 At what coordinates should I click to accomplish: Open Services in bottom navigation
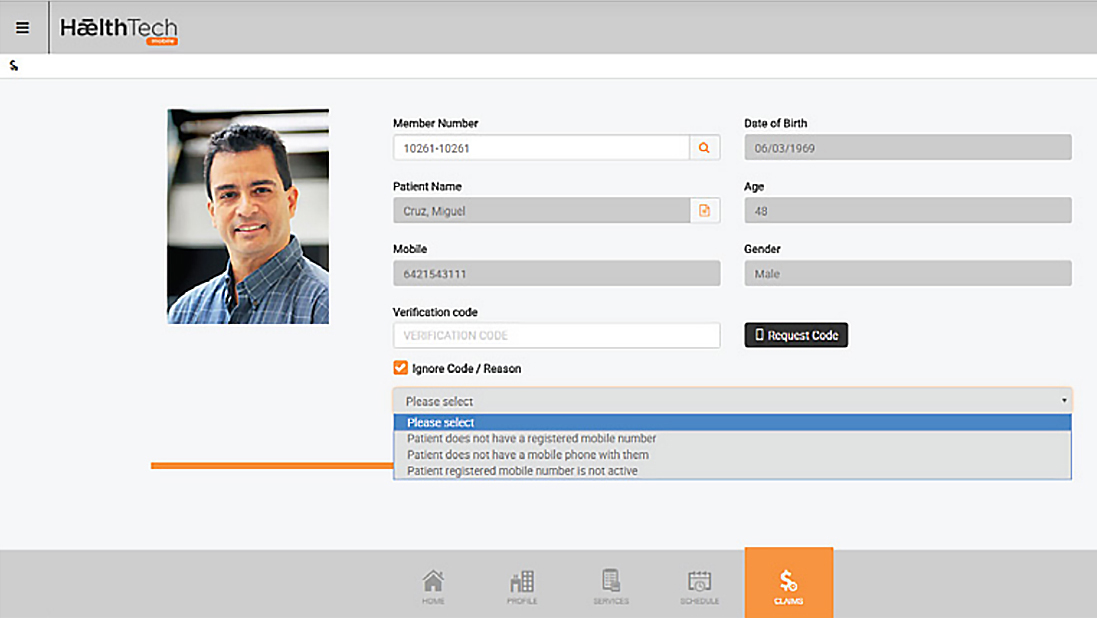tap(611, 587)
